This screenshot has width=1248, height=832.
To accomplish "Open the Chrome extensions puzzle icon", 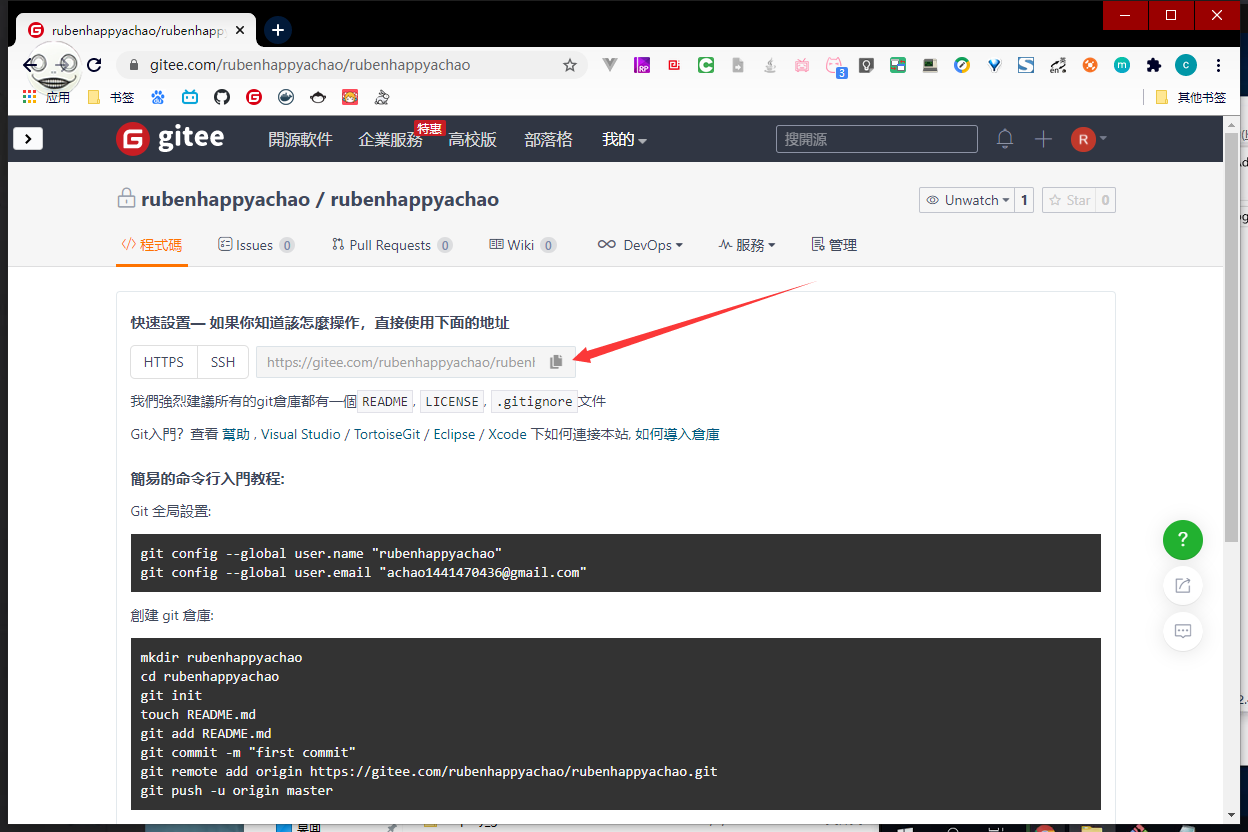I will pos(1153,65).
